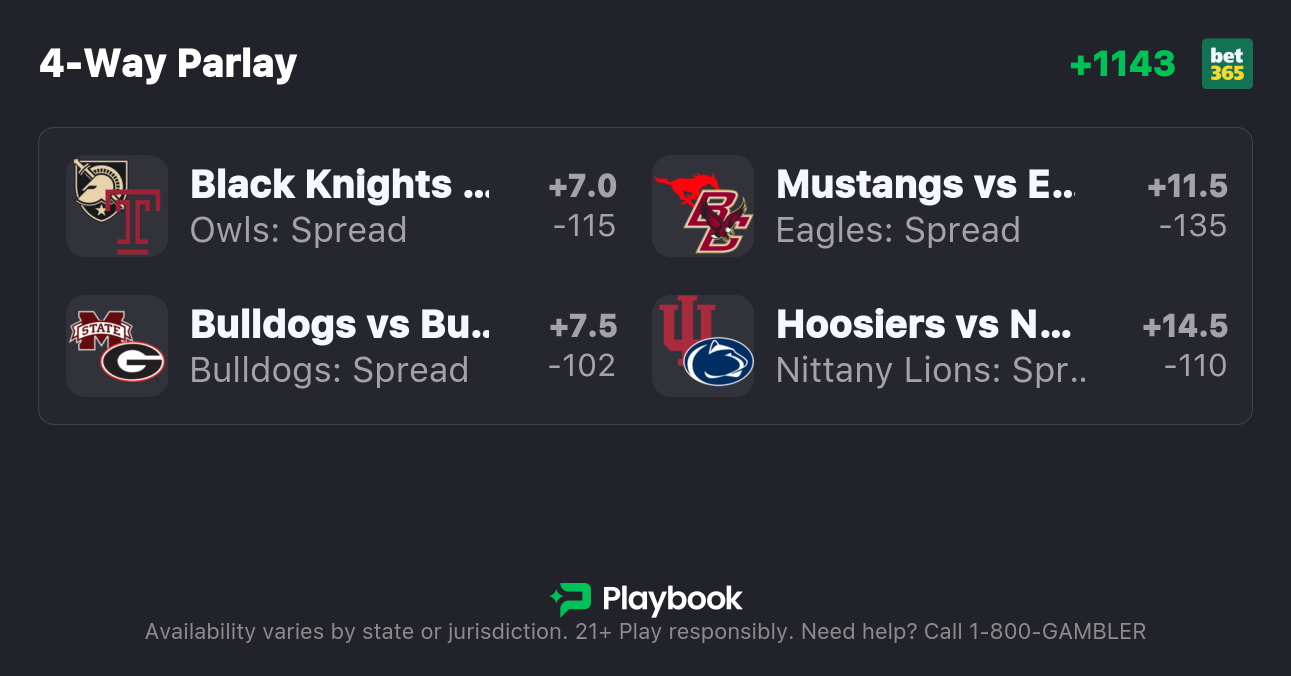The height and width of the screenshot is (676, 1291).
Task: Select the +11.5 spread at -135
Action: coord(1188,206)
